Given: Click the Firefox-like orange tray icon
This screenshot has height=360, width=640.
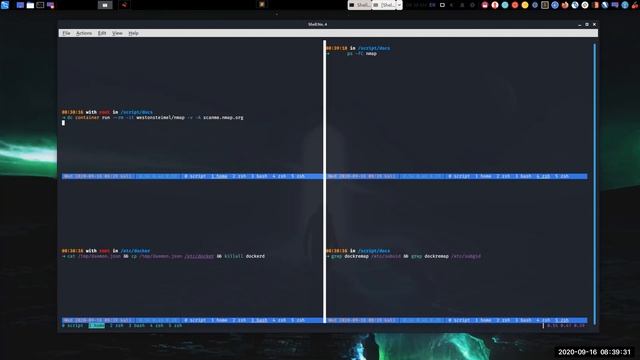Looking at the screenshot, I should click(565, 5).
